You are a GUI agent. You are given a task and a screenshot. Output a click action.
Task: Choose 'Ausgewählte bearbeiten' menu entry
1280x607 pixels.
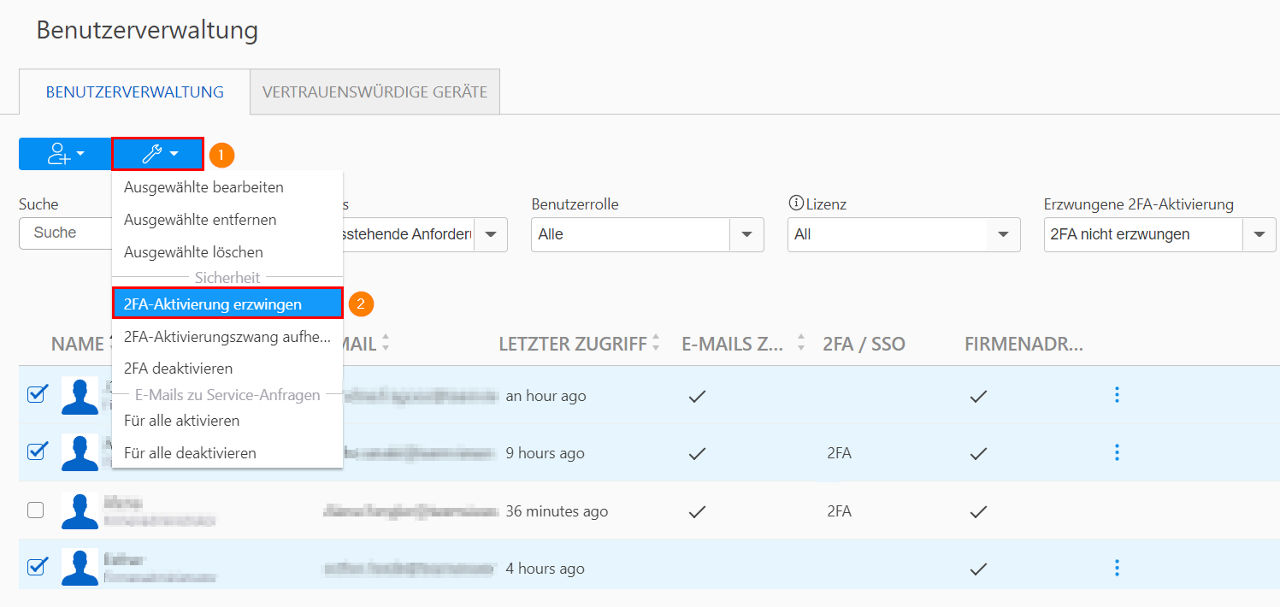(x=227, y=187)
